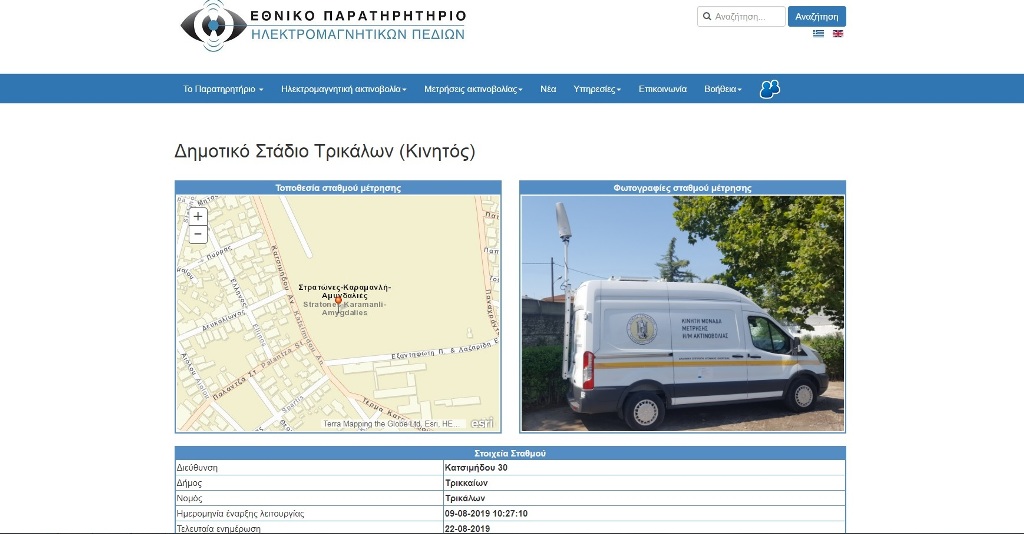
Task: Click the orange map location marker
Action: click(338, 301)
